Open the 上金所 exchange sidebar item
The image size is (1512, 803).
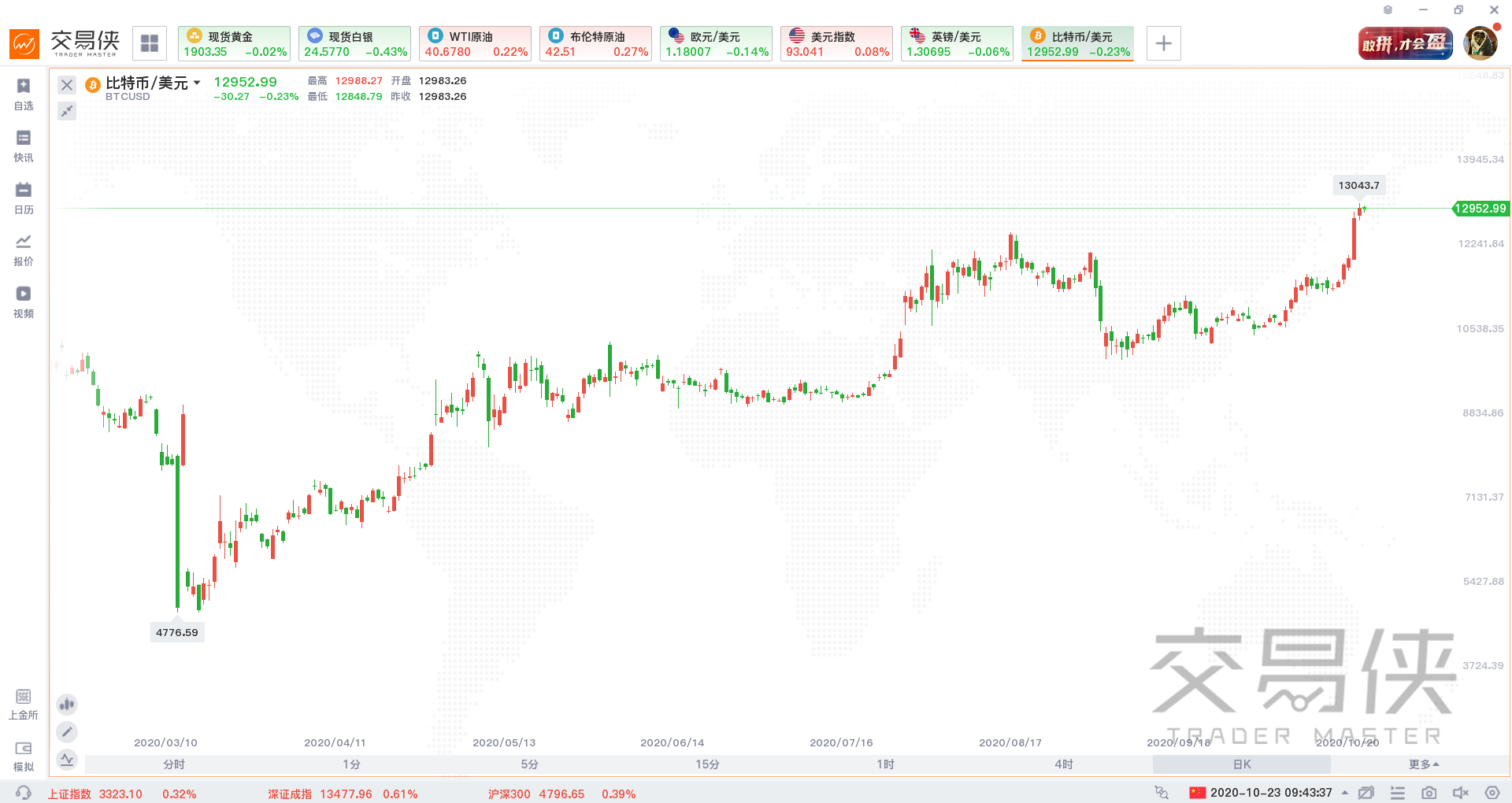pos(24,705)
